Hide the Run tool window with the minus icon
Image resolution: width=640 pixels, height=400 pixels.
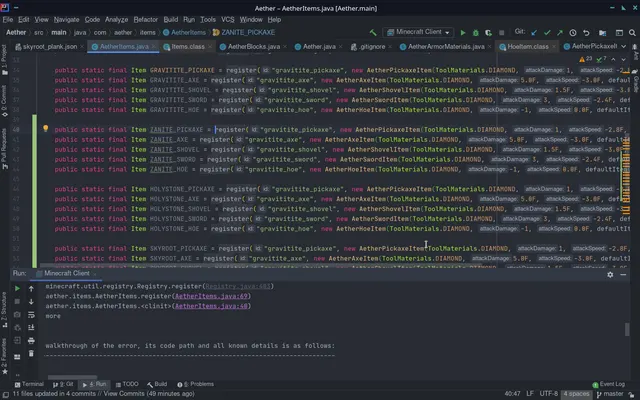[x=623, y=275]
